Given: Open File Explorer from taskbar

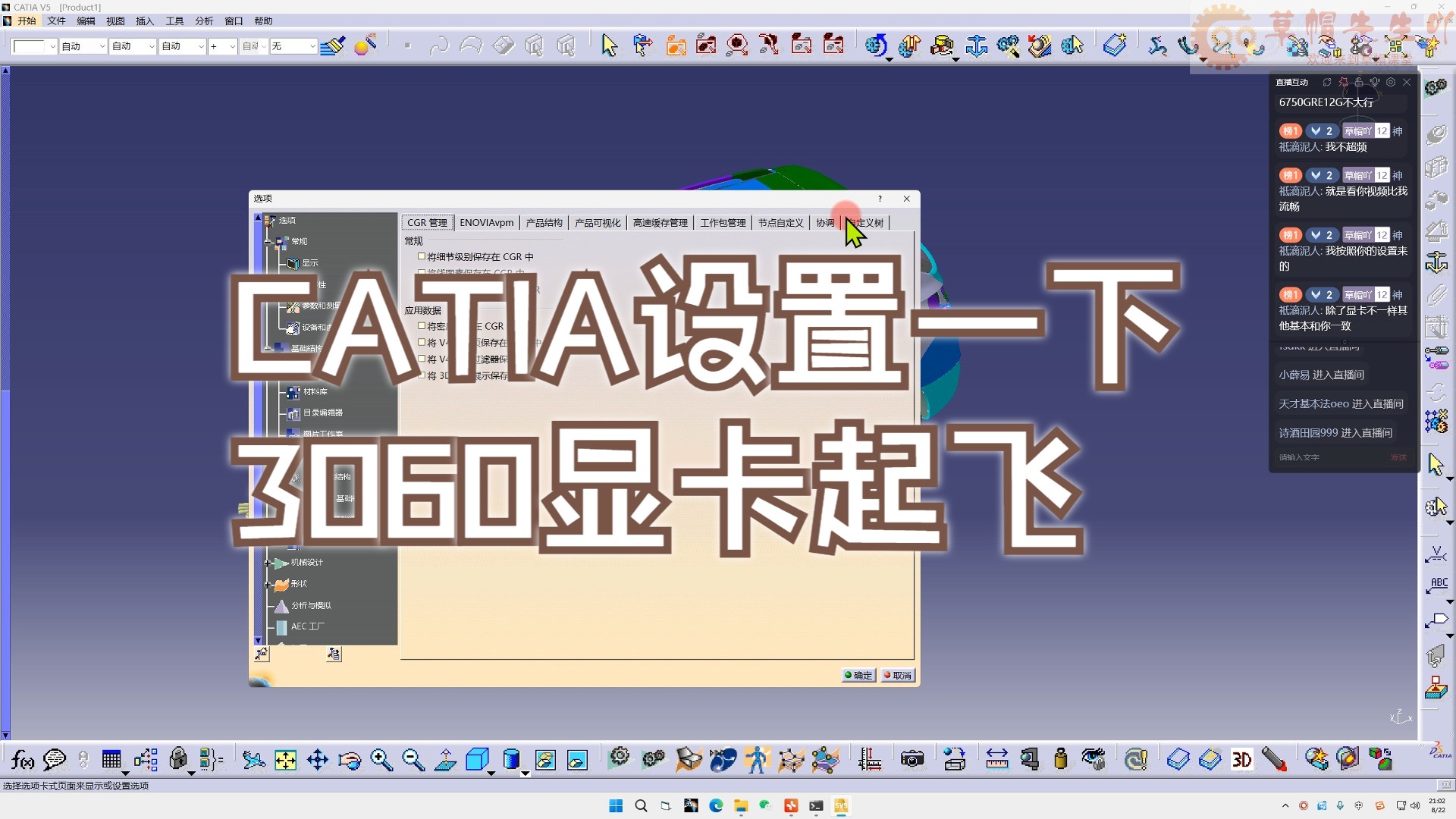Looking at the screenshot, I should click(741, 805).
